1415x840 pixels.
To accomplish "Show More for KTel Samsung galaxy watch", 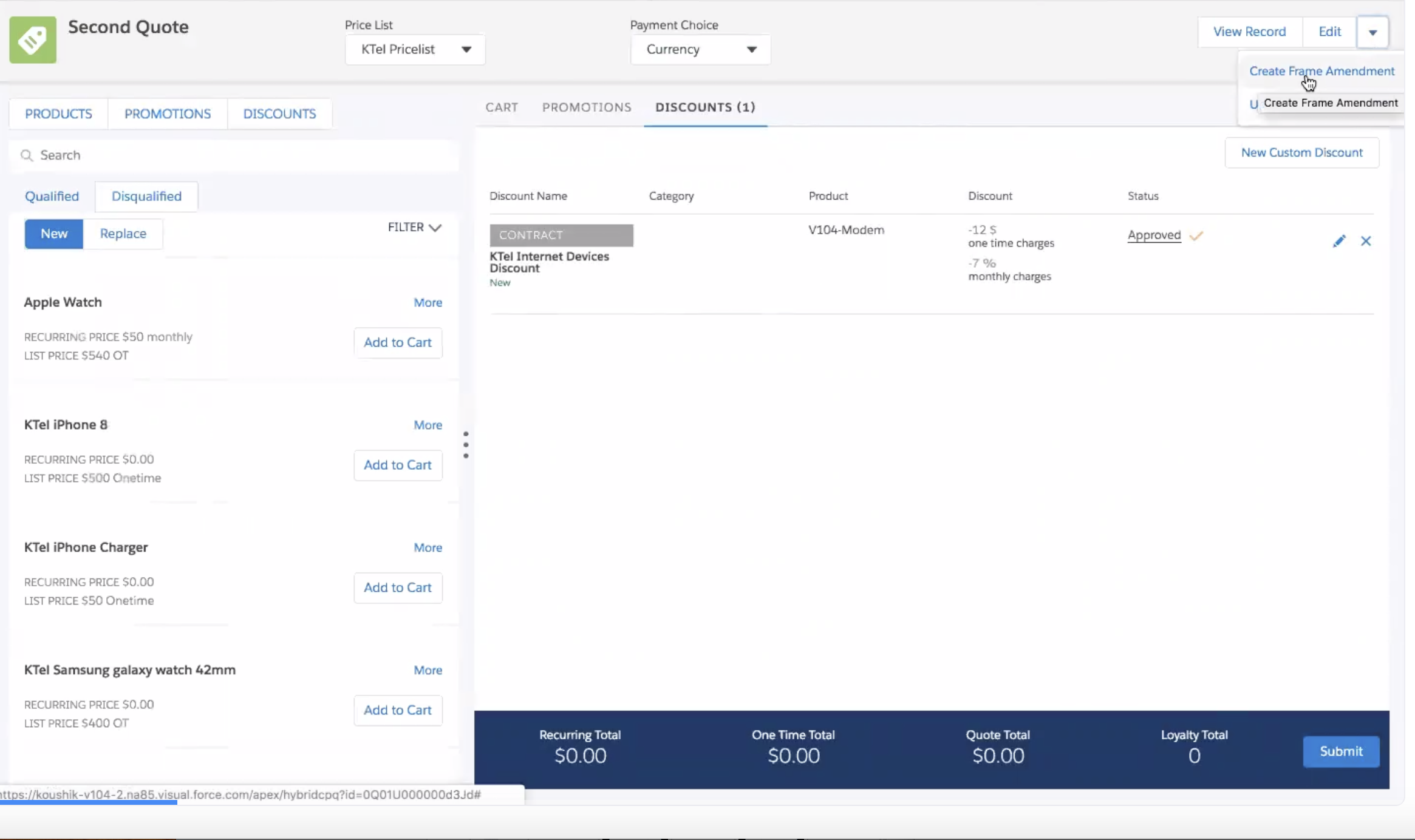I will pyautogui.click(x=428, y=670).
